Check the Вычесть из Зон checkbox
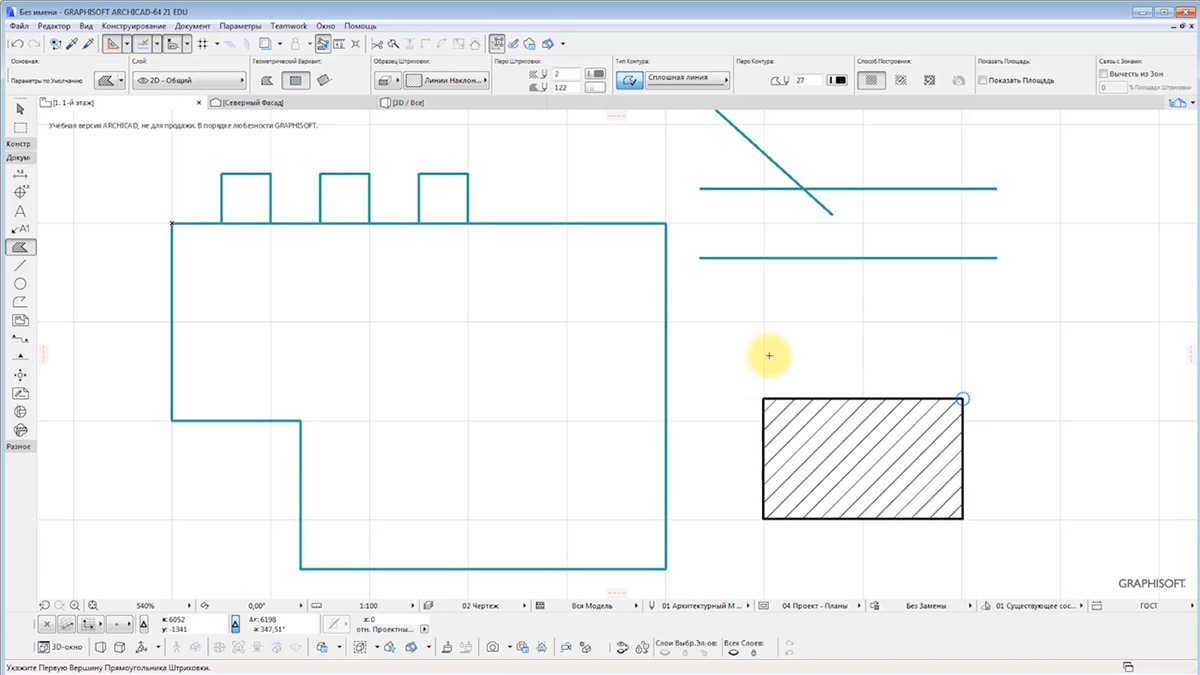 pos(1104,74)
